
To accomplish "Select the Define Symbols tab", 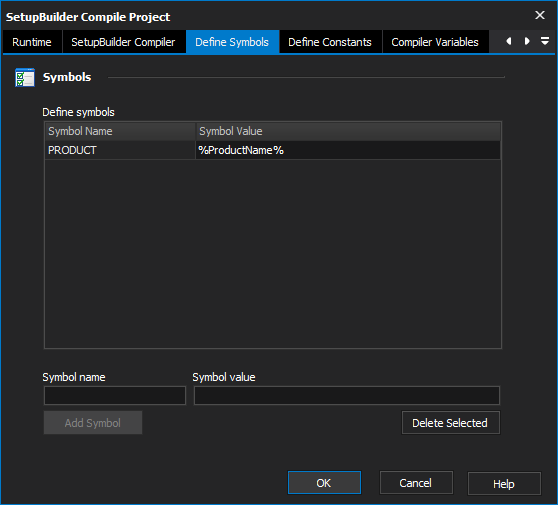I will (232, 42).
